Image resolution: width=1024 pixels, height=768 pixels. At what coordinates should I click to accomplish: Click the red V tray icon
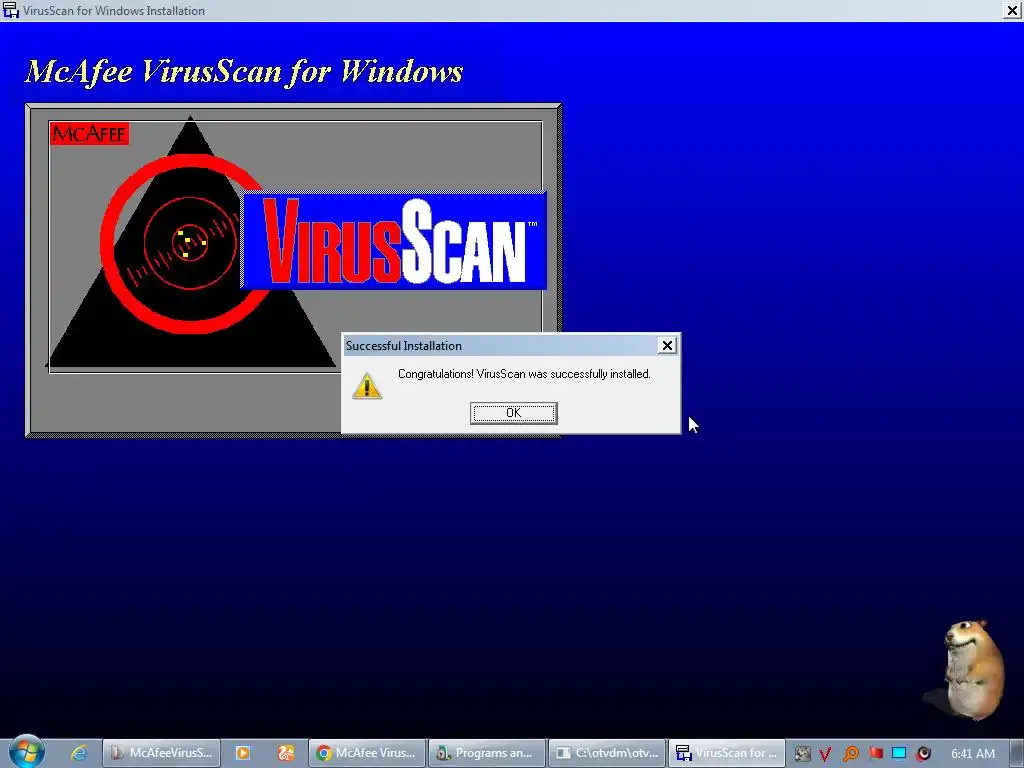(x=825, y=754)
